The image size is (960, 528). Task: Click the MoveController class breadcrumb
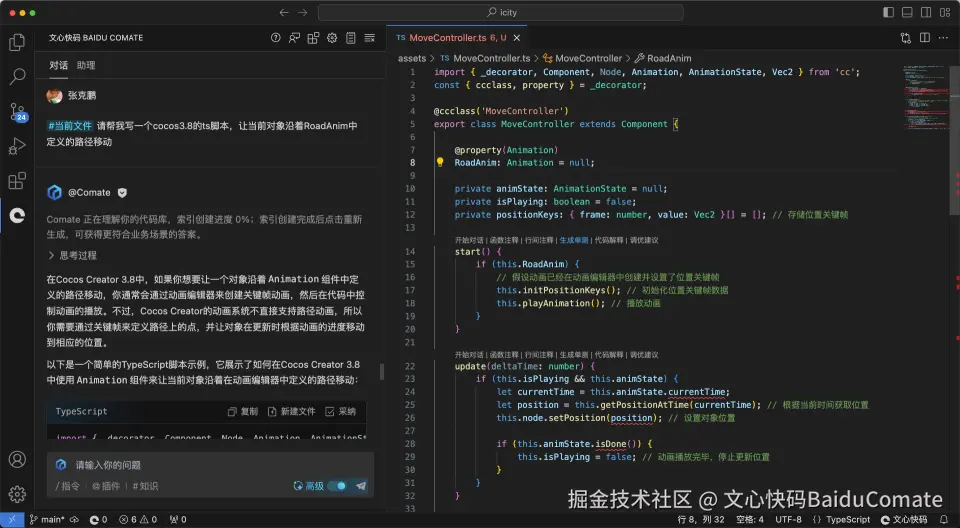(582, 58)
